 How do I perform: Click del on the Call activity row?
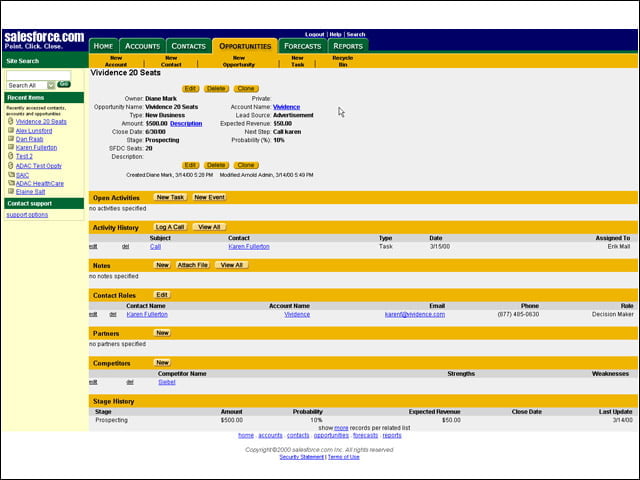pyautogui.click(x=125, y=247)
